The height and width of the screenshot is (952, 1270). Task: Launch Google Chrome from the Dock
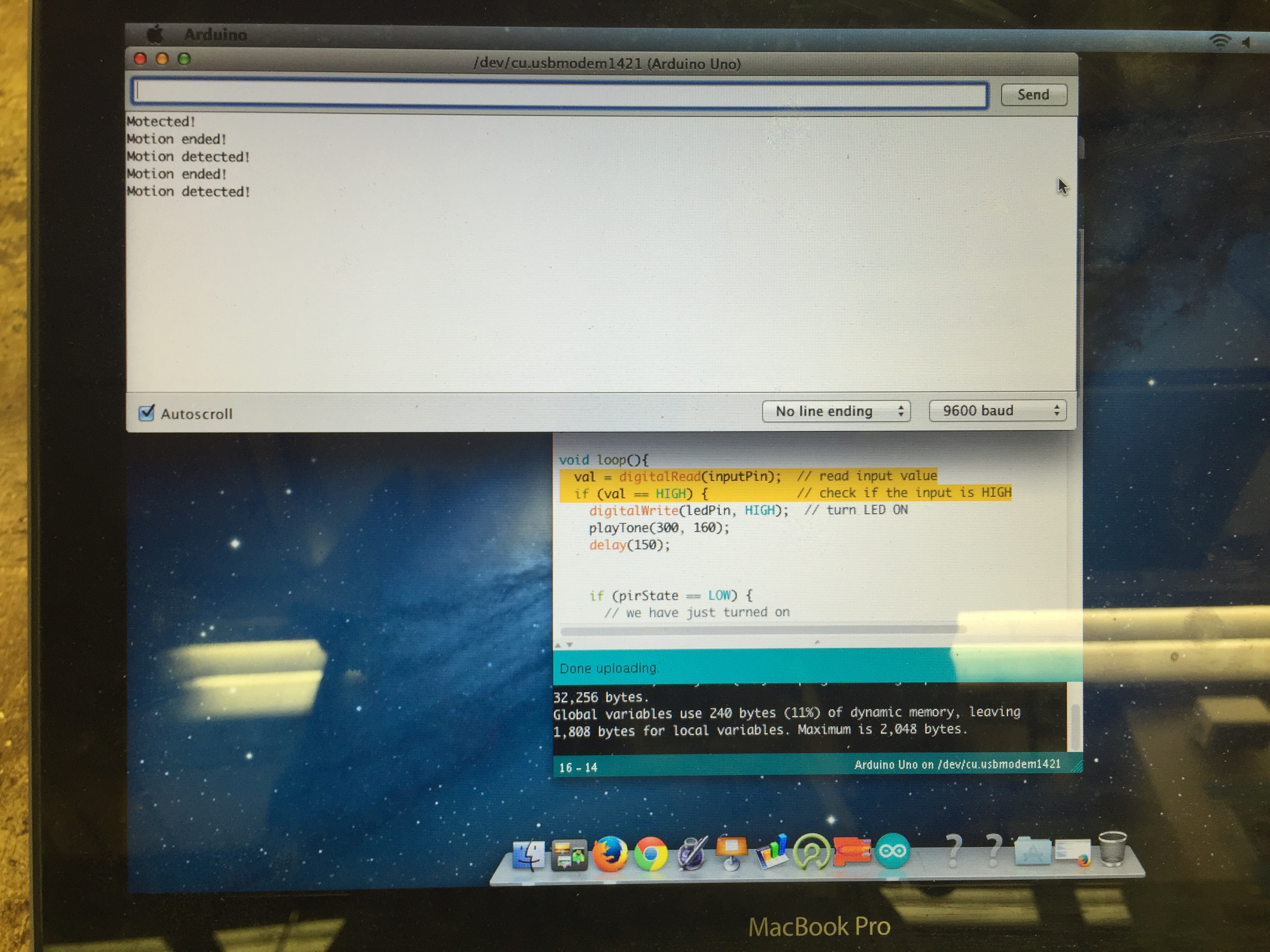(651, 854)
